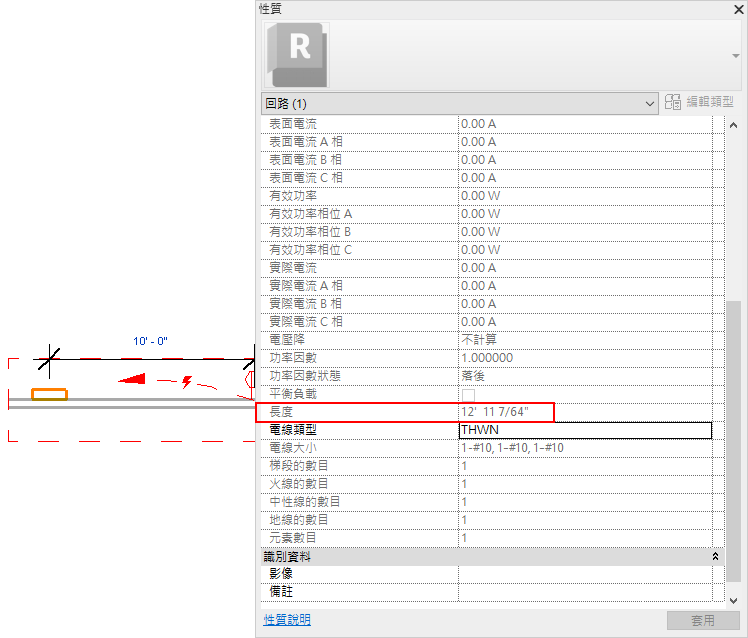Image resolution: width=748 pixels, height=638 pixels.
Task: Click the 電線類型 THWN value field
Action: [585, 430]
